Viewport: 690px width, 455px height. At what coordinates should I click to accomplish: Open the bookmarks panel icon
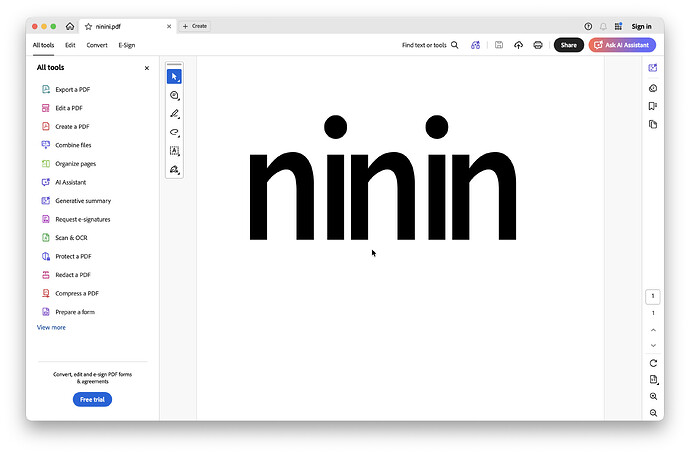653,106
